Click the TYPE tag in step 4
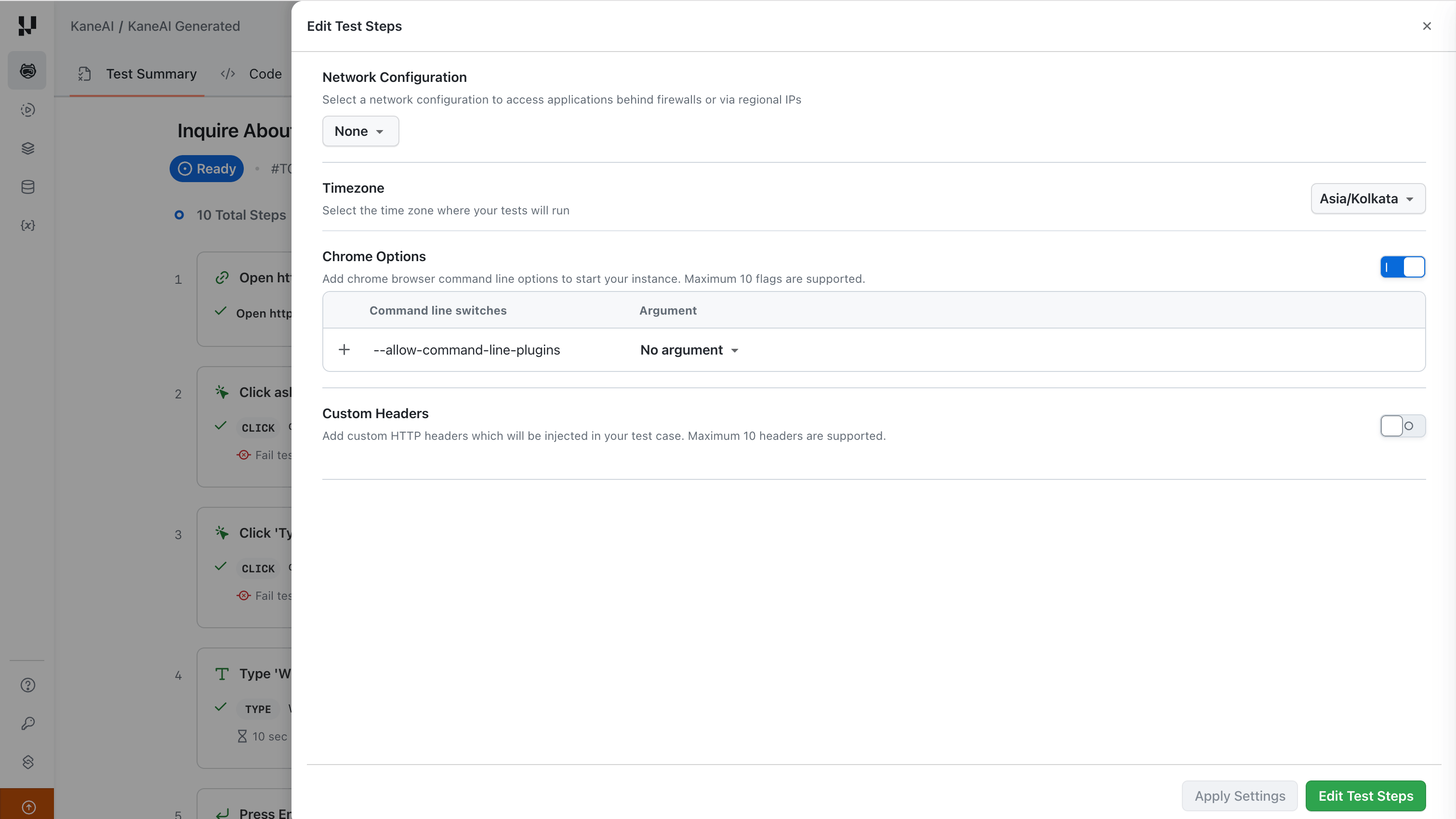The height and width of the screenshot is (819, 1456). [x=258, y=709]
